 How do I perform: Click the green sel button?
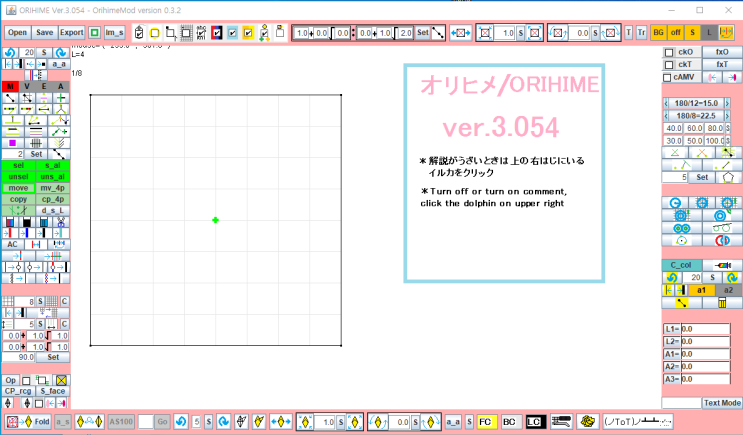click(18, 165)
